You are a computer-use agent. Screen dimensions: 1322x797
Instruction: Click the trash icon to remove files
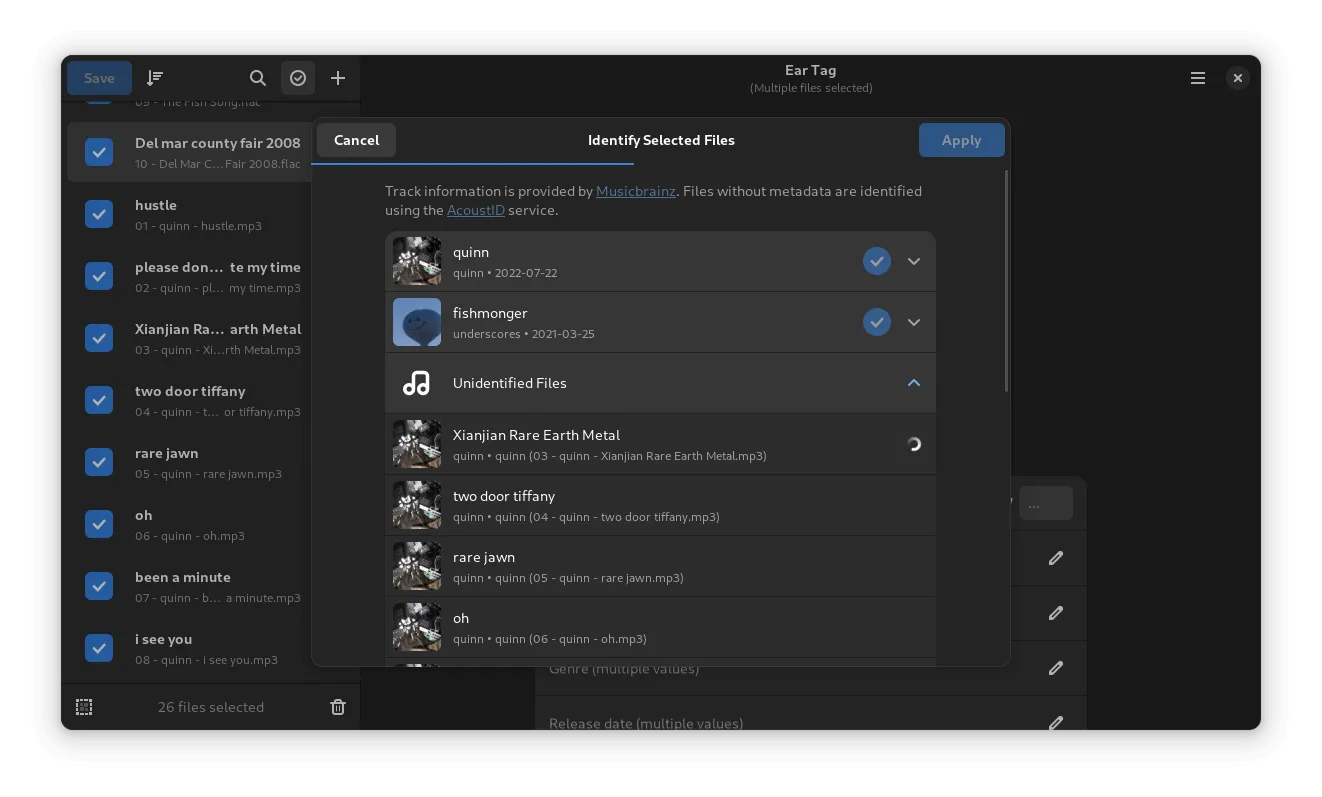tap(338, 707)
